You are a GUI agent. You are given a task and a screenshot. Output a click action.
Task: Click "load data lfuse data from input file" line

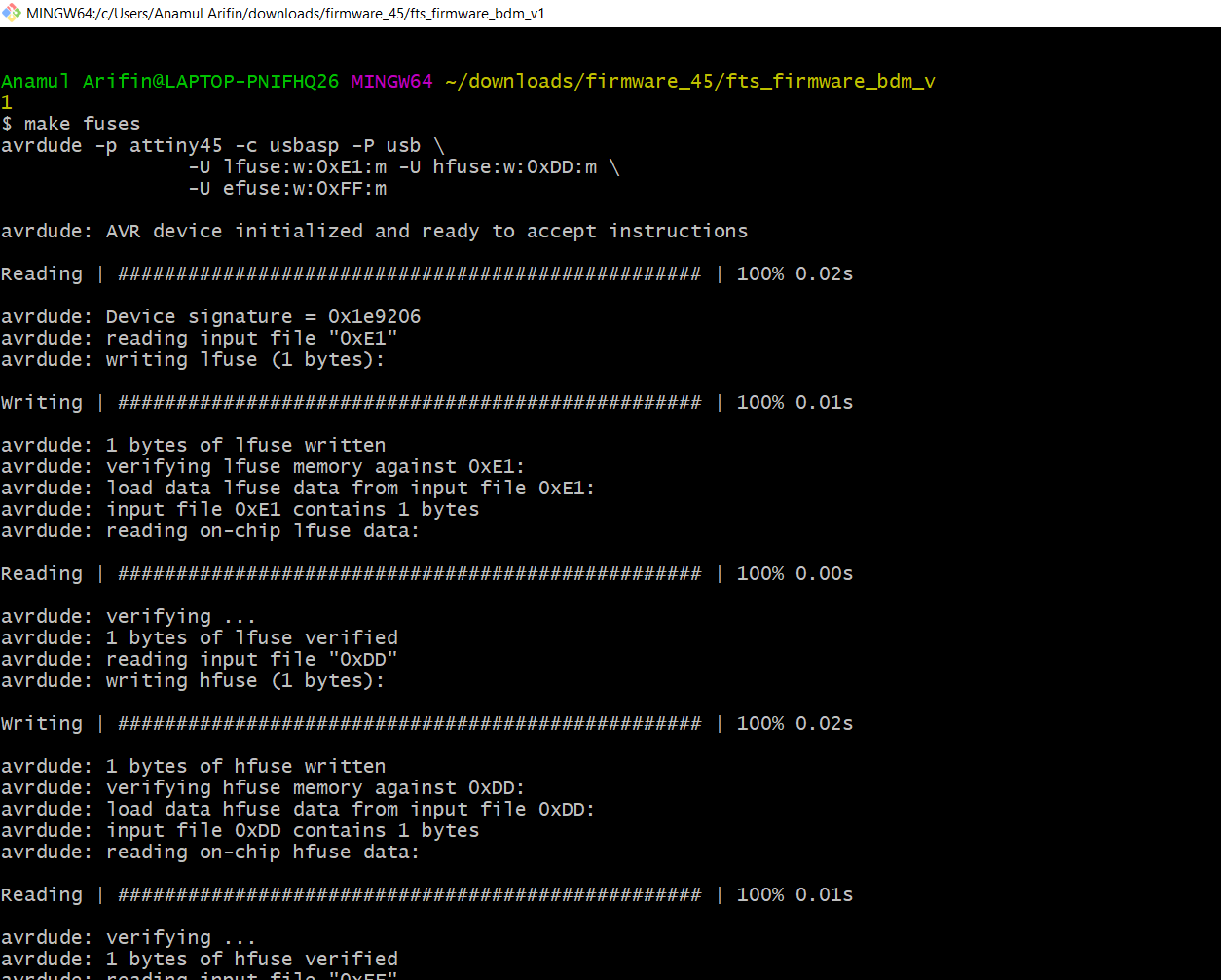(x=299, y=489)
